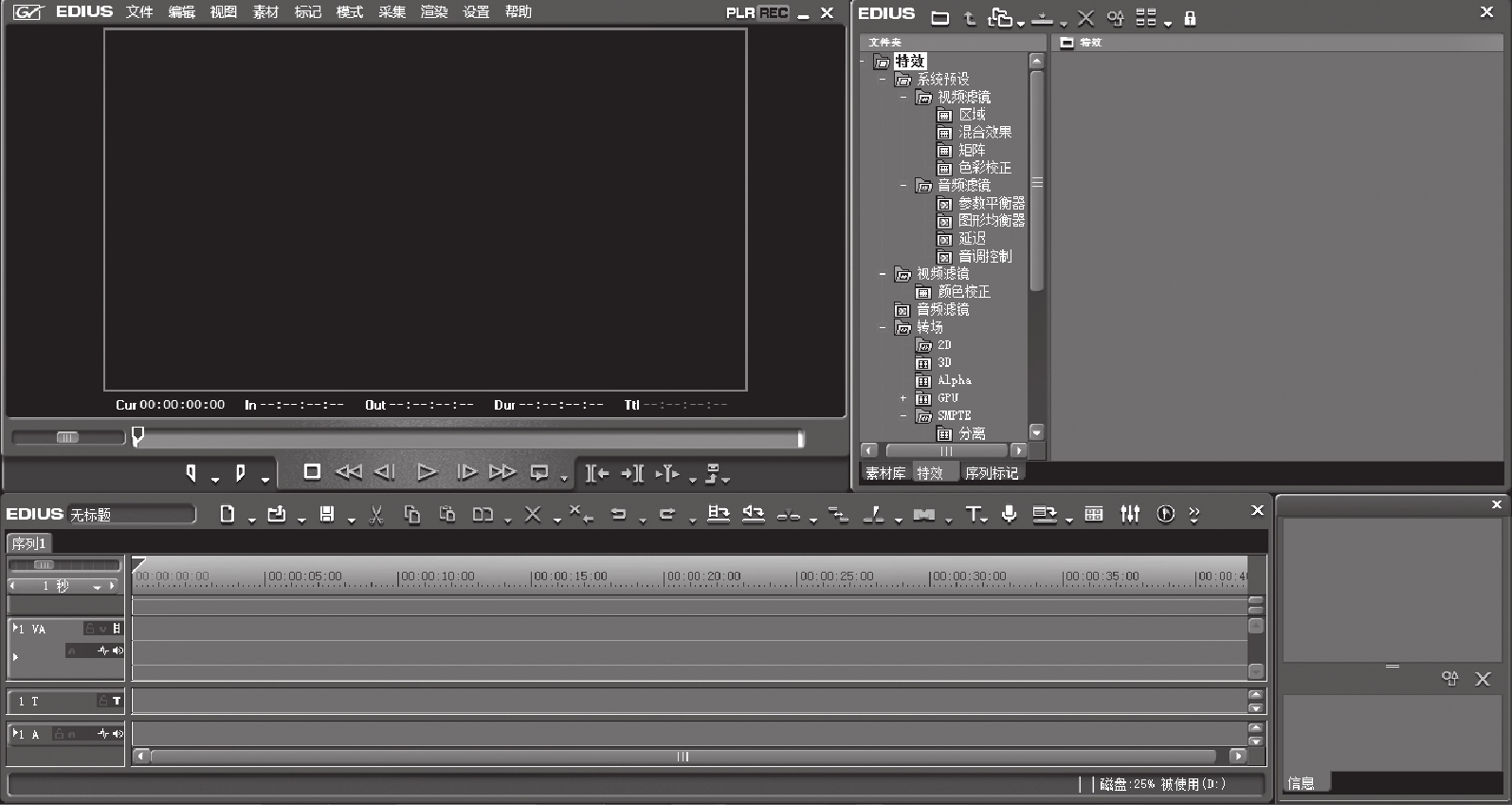Open the Create Title tool
Viewport: 1512px width, 805px height.
972,514
